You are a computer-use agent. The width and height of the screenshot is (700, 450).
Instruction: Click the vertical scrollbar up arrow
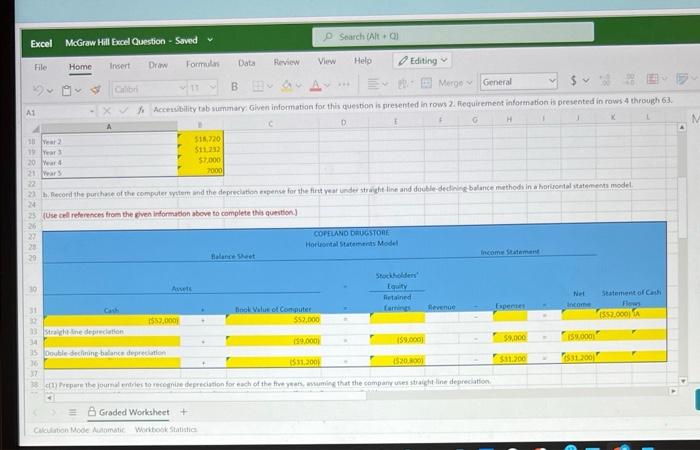[681, 128]
